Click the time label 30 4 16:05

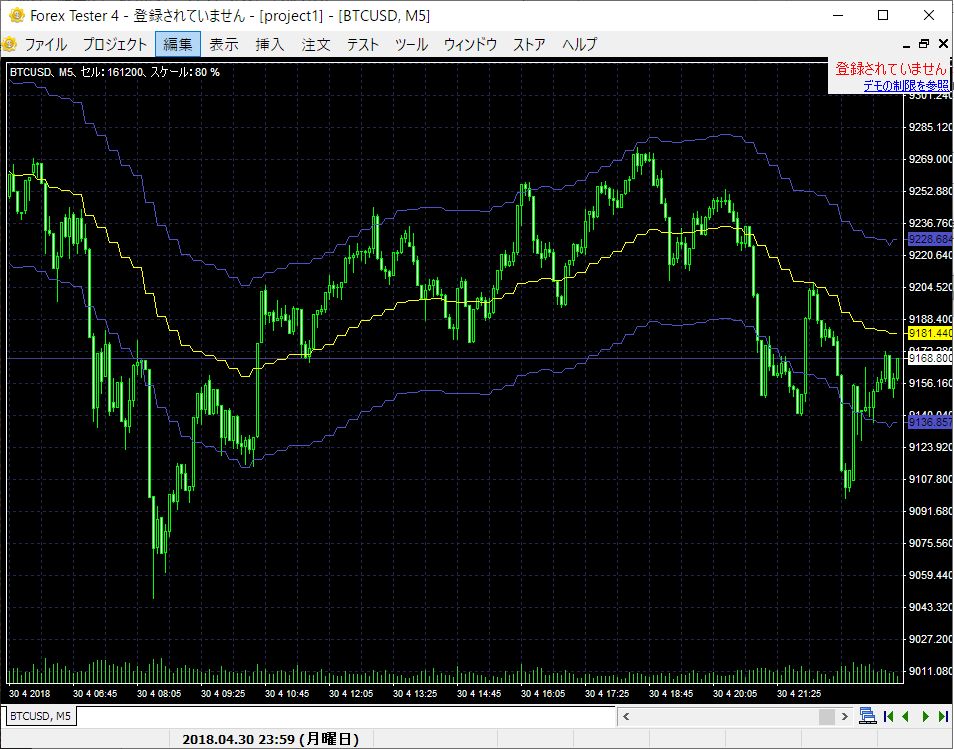coord(543,694)
